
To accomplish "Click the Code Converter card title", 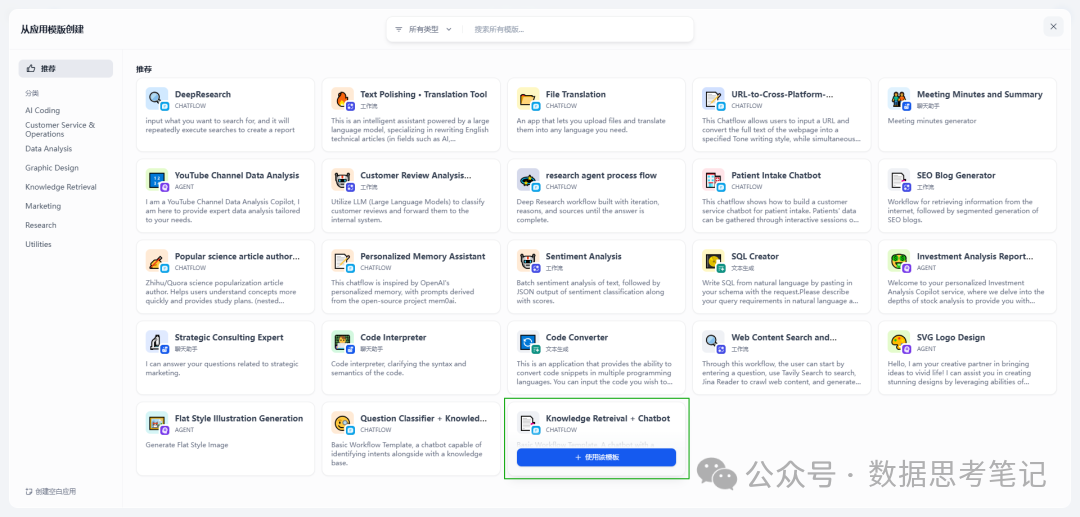I will tap(577, 337).
